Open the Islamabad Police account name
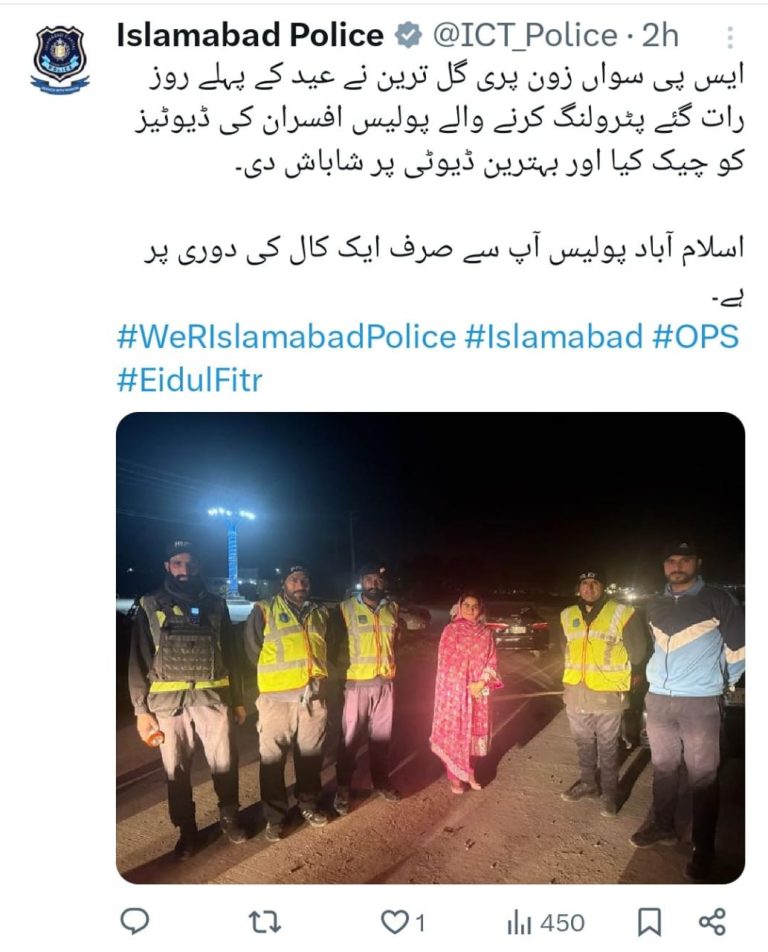This screenshot has height=952, width=768. 250,35
